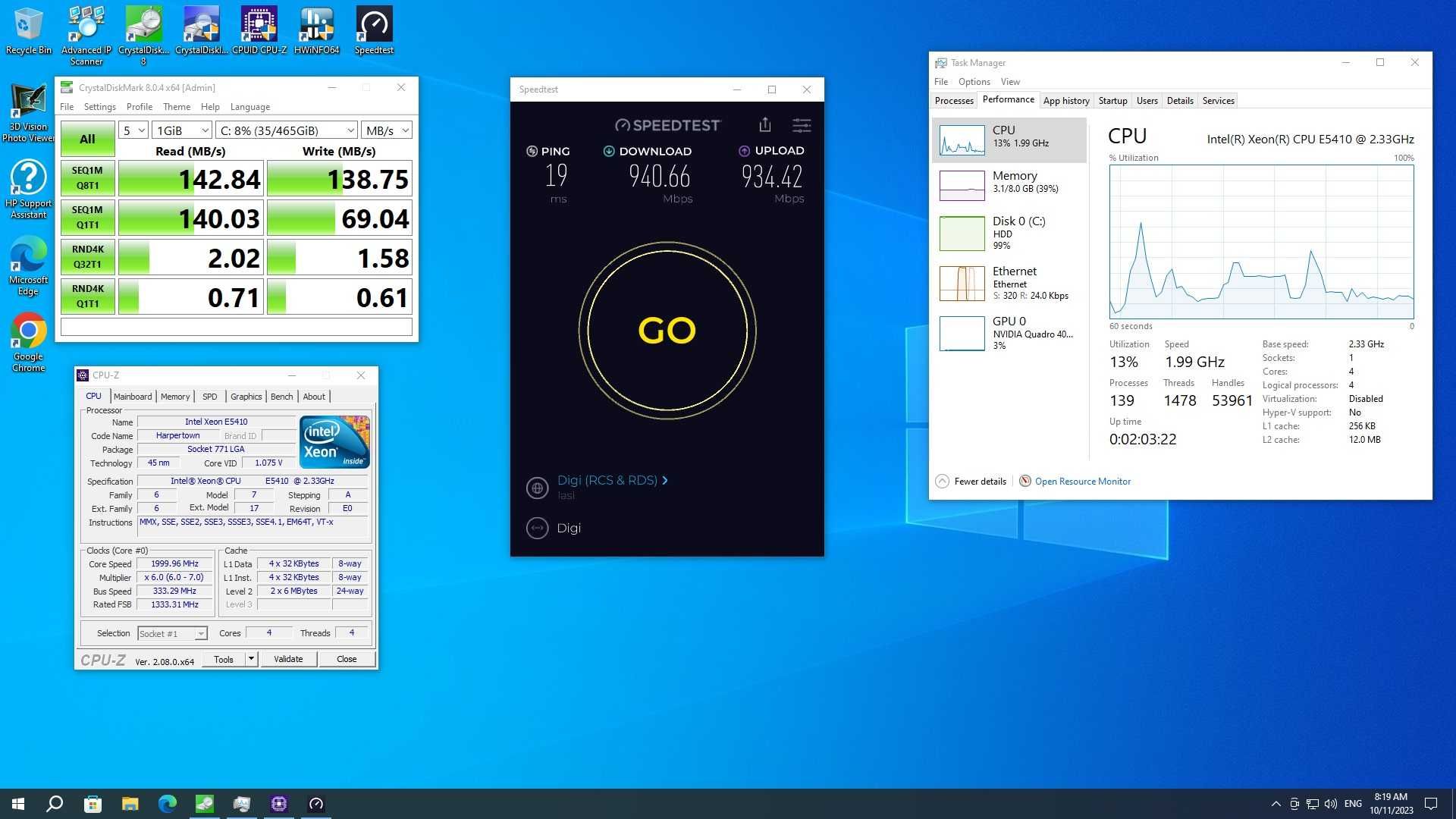Show hidden system tray icons
This screenshot has width=1456, height=819.
pos(1276,804)
